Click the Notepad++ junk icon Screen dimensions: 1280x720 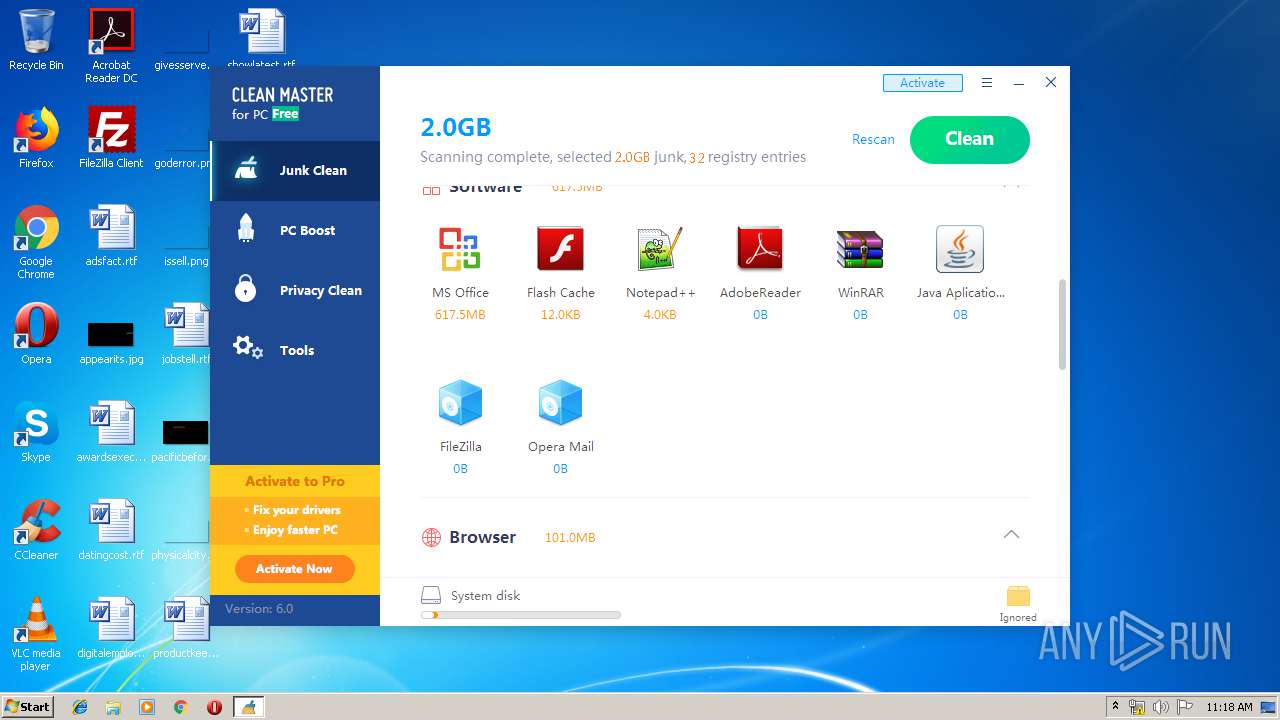[x=660, y=249]
